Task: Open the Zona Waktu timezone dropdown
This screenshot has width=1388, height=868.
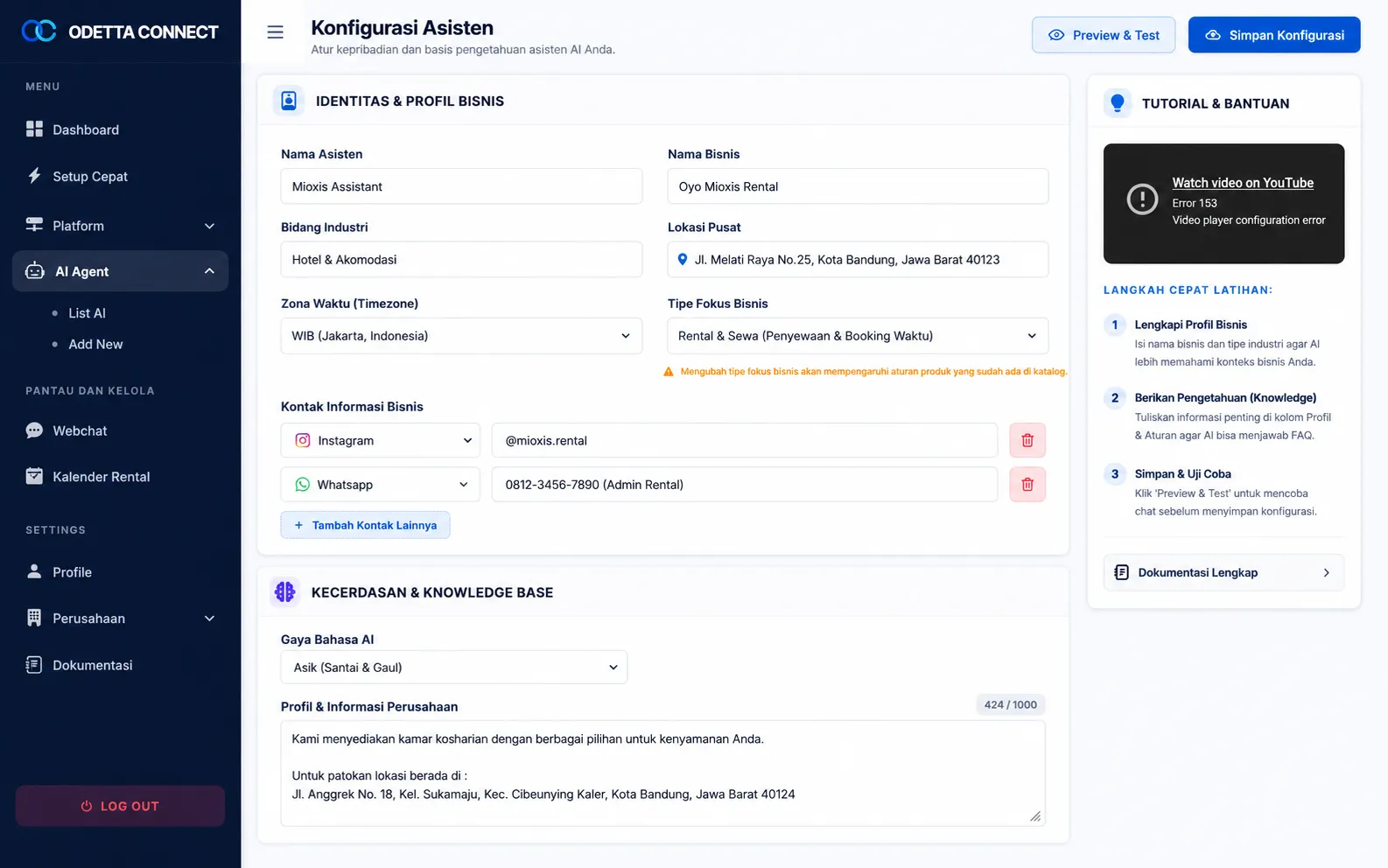Action: pos(461,336)
